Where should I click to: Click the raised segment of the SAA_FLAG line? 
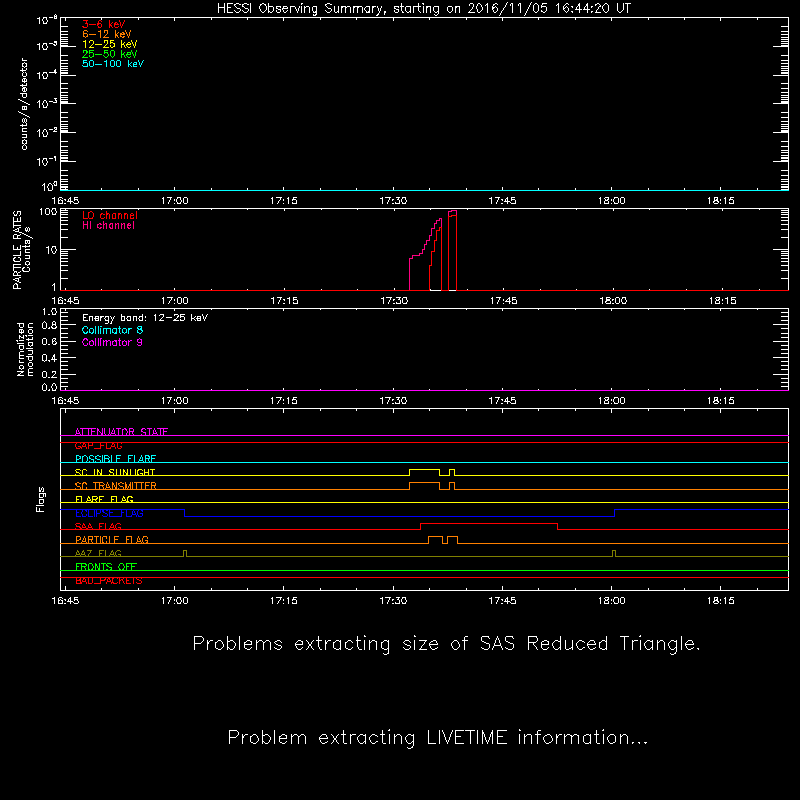click(x=489, y=523)
